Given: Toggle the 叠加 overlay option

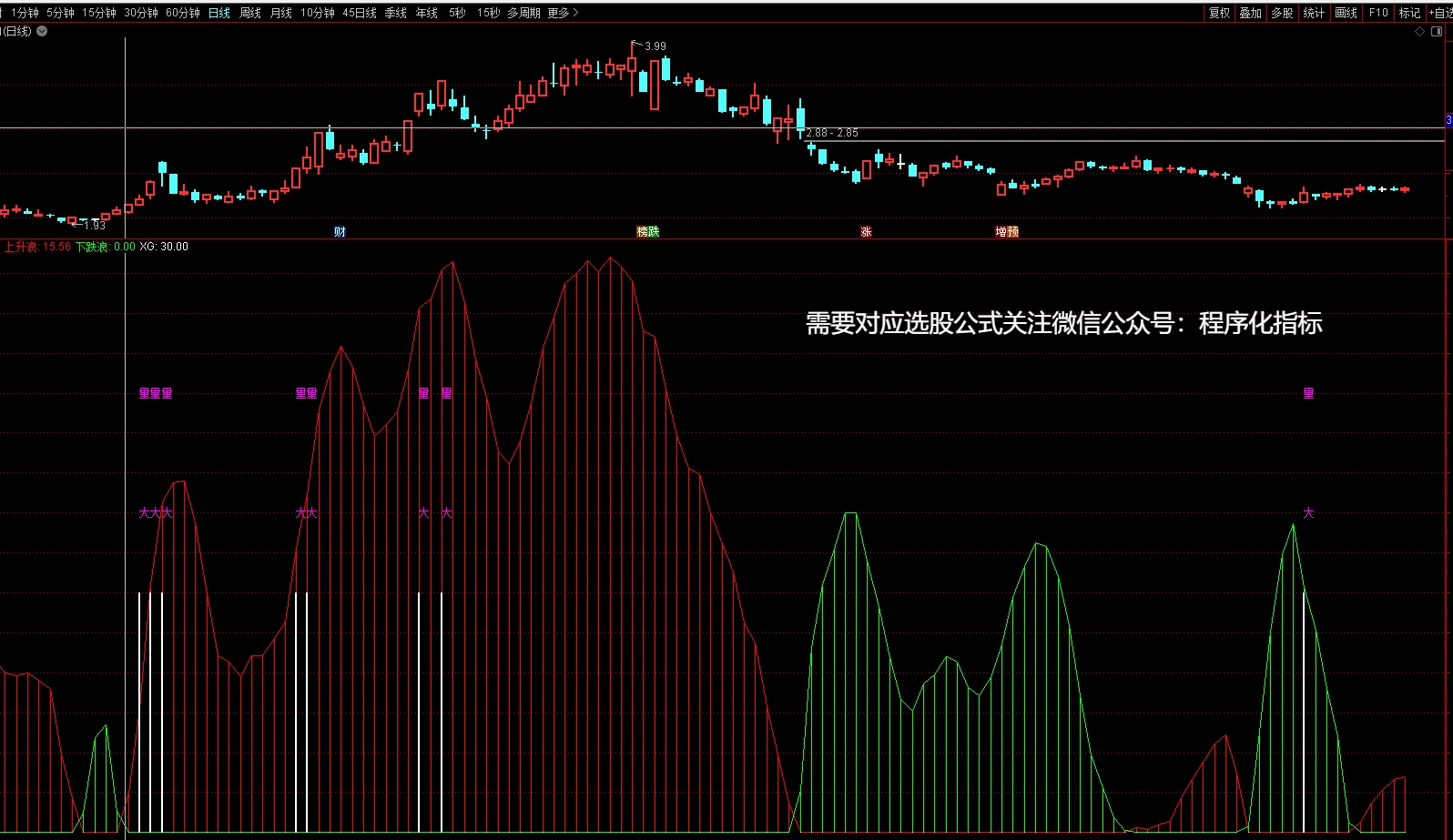Looking at the screenshot, I should (x=1251, y=13).
